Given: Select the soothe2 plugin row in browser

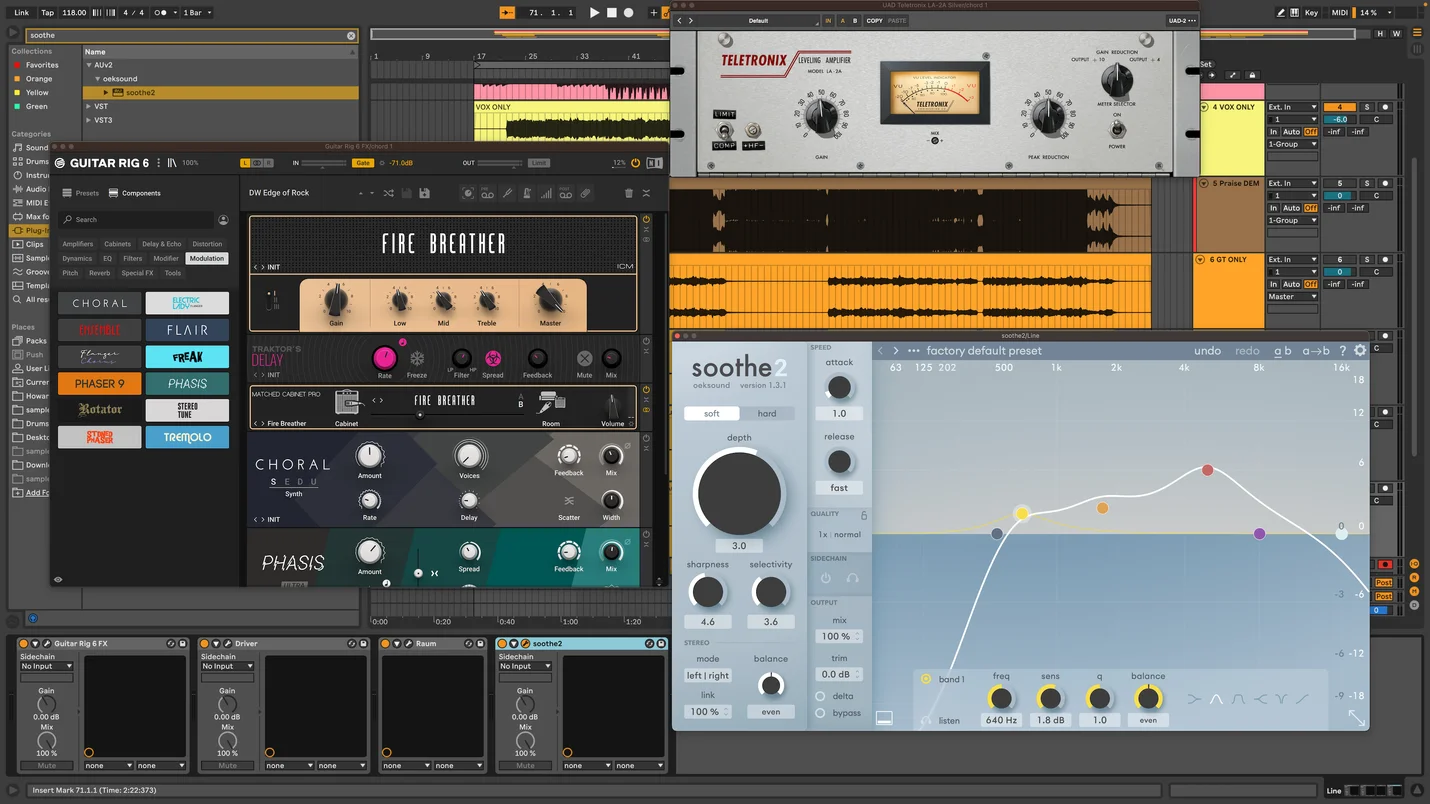Looking at the screenshot, I should click(x=220, y=92).
